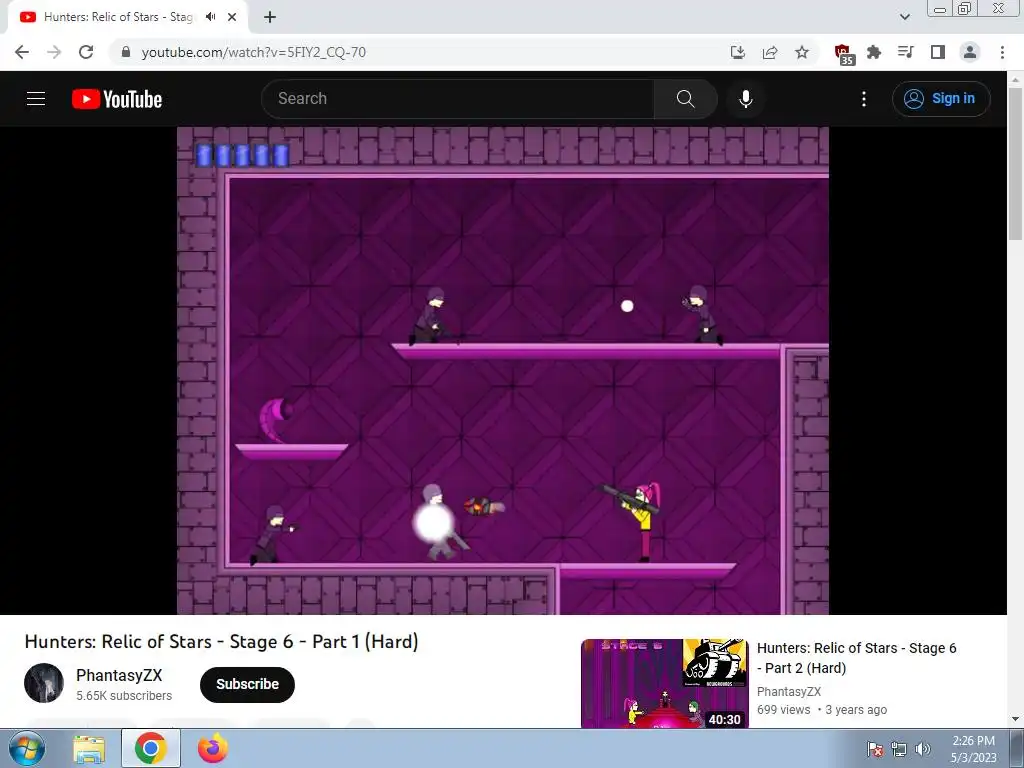Viewport: 1024px width, 768px height.
Task: Focus the YouTube Search field
Action: click(x=458, y=99)
